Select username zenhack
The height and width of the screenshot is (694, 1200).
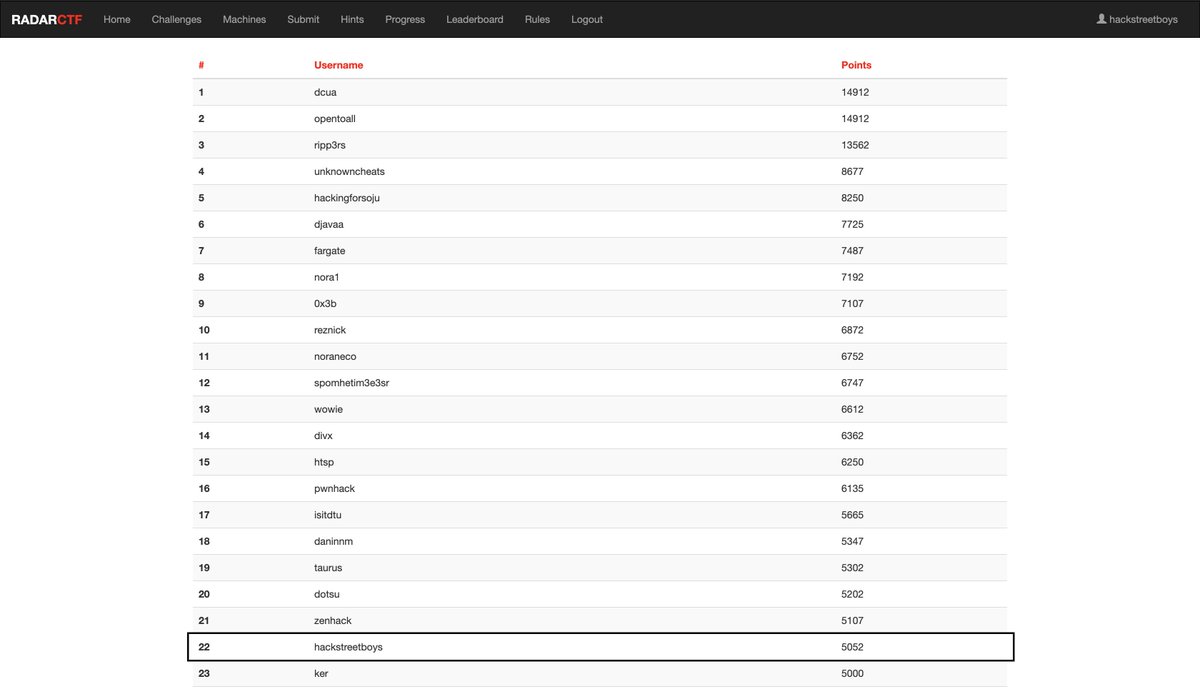pos(333,620)
